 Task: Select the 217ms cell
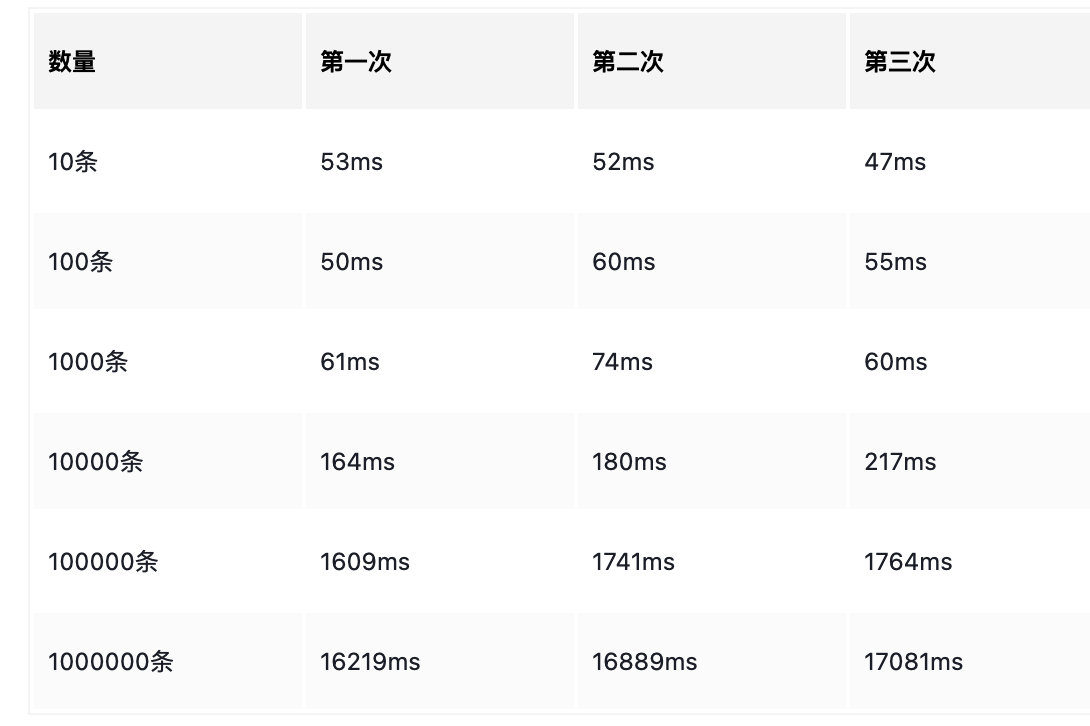(x=970, y=462)
